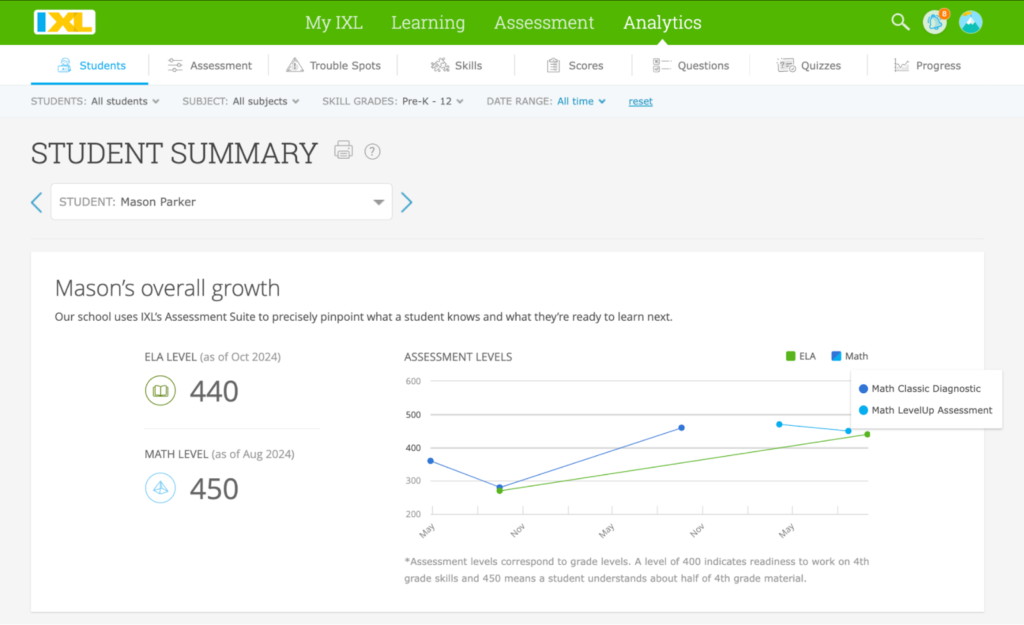Click the Scores clipboard icon
The height and width of the screenshot is (625, 1024).
click(x=553, y=65)
